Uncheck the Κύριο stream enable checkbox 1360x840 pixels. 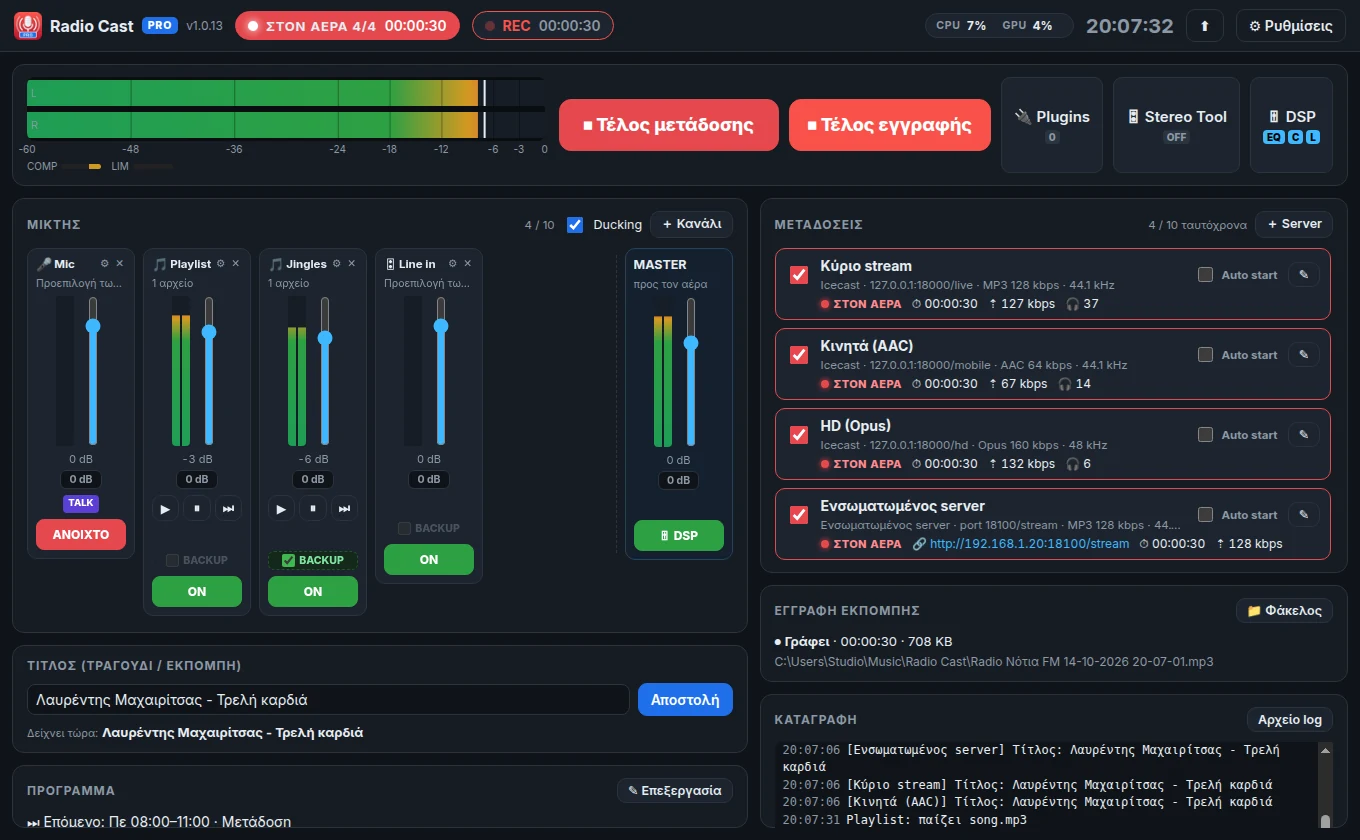point(799,275)
